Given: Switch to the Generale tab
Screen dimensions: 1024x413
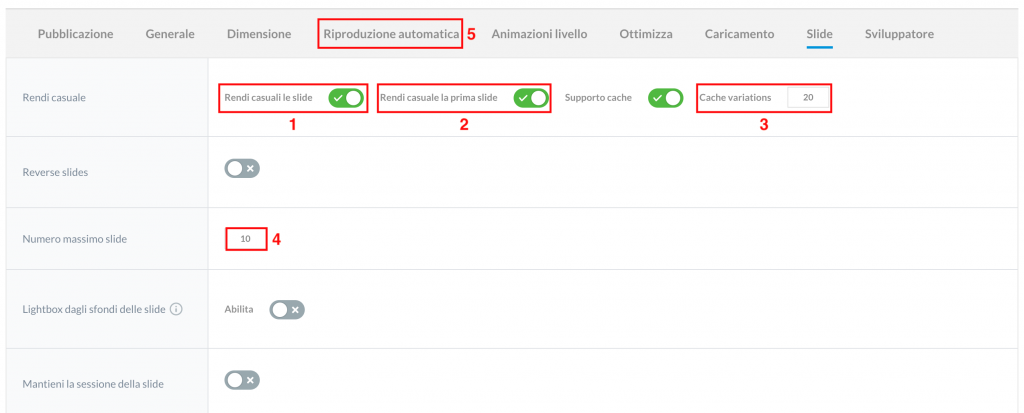Looking at the screenshot, I should [170, 34].
